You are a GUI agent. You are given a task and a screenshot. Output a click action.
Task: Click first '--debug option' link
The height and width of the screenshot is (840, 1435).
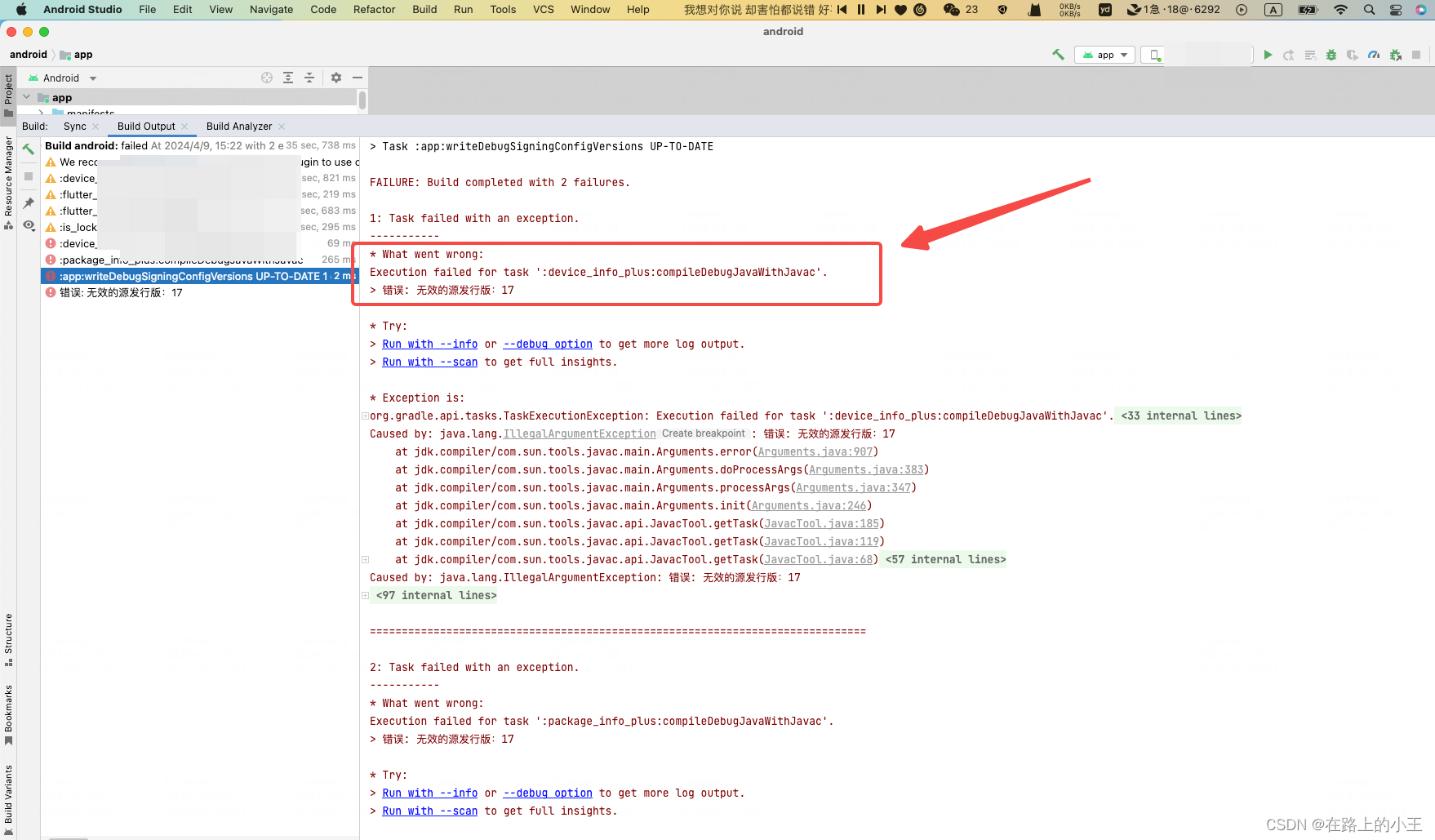coord(548,344)
